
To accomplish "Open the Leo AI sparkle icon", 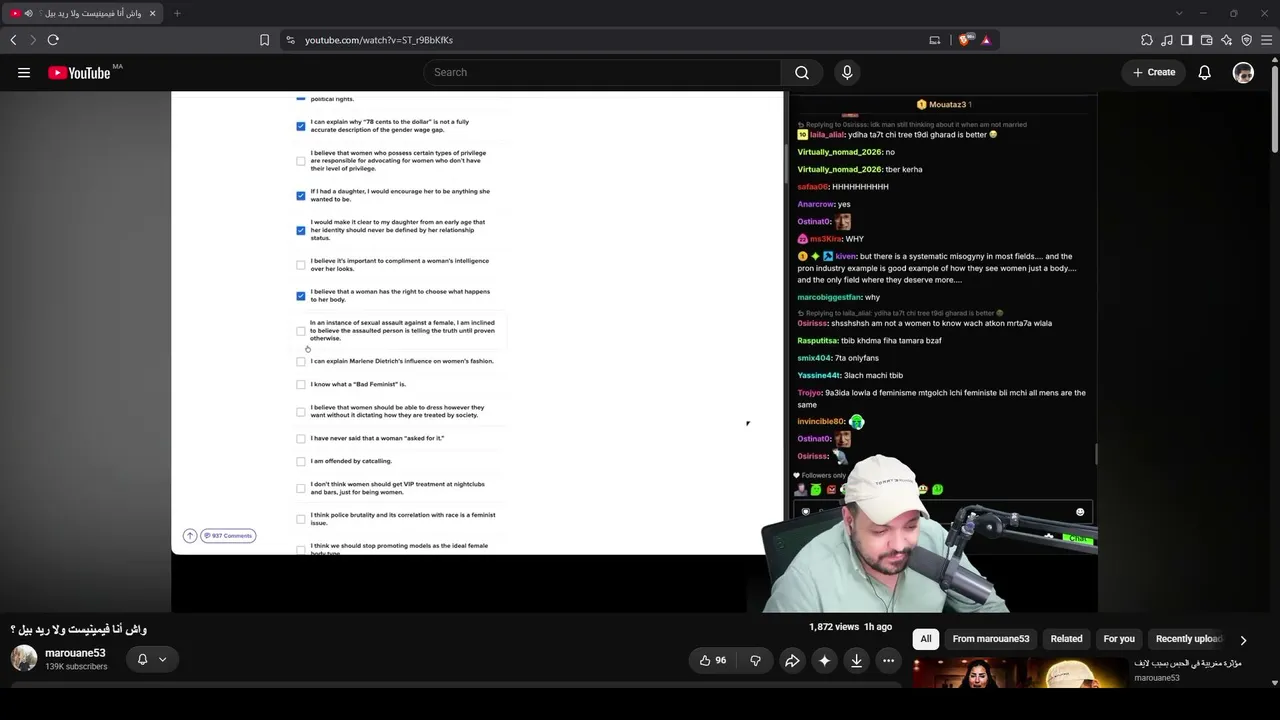I will click(1226, 40).
